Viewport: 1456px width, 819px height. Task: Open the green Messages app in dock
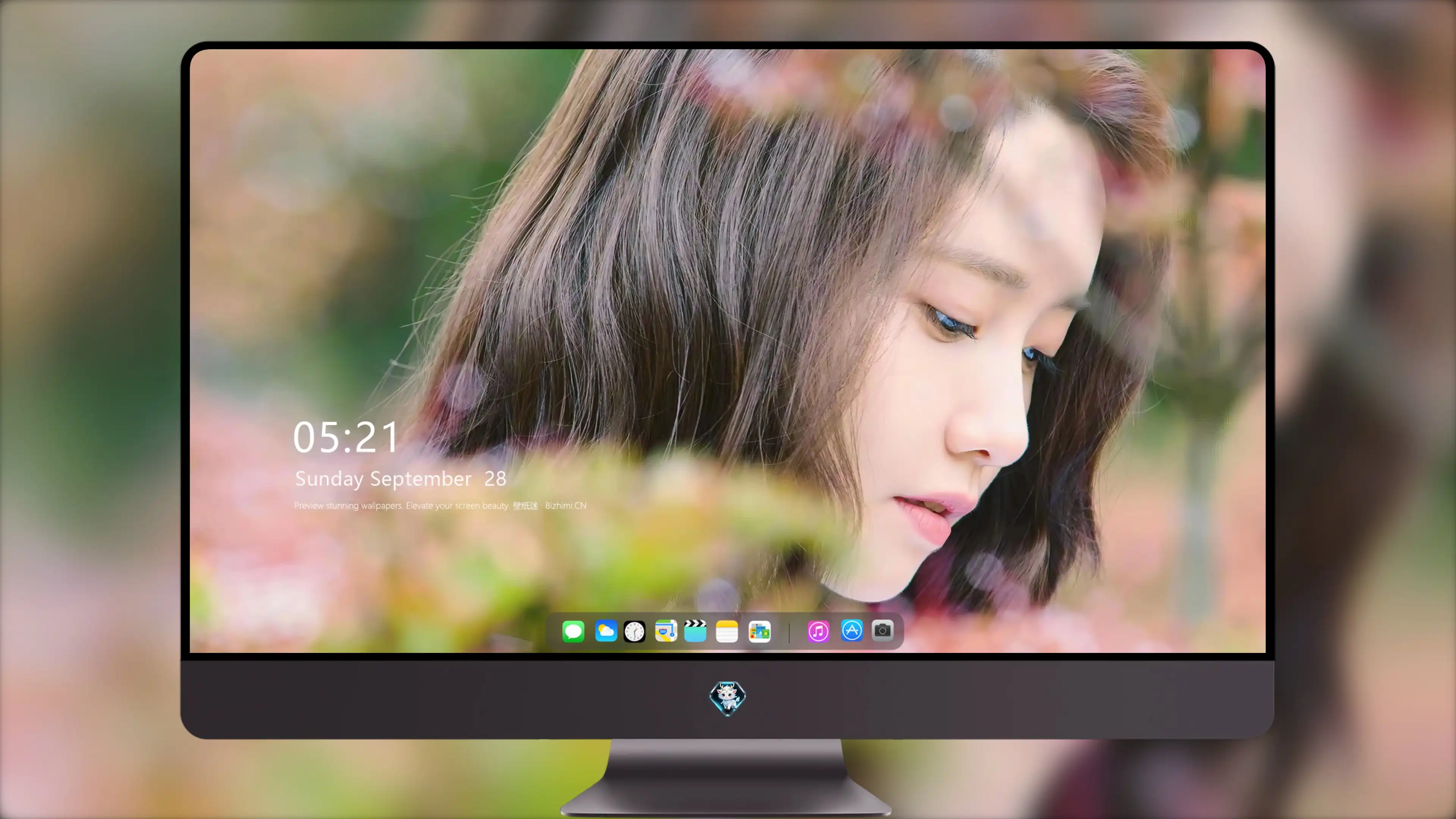tap(573, 631)
